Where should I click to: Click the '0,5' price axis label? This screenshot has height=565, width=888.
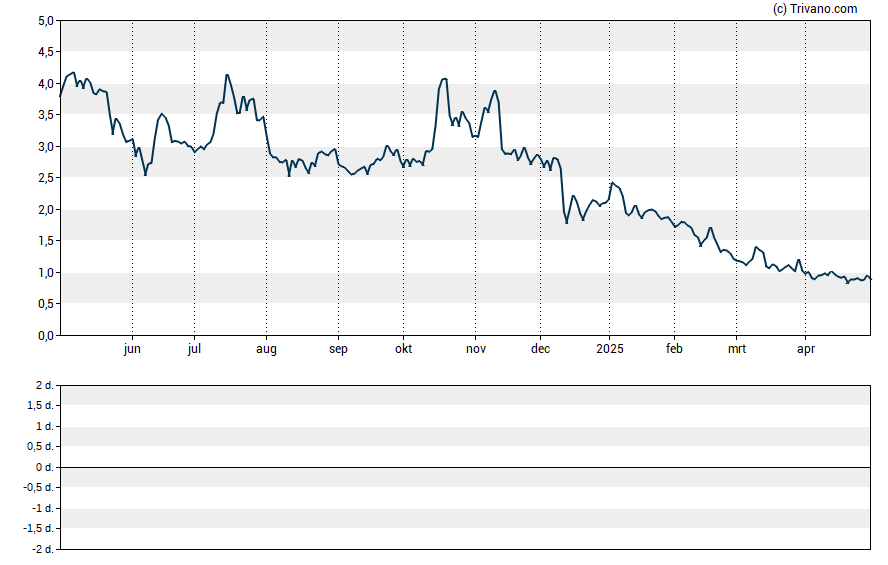click(46, 304)
